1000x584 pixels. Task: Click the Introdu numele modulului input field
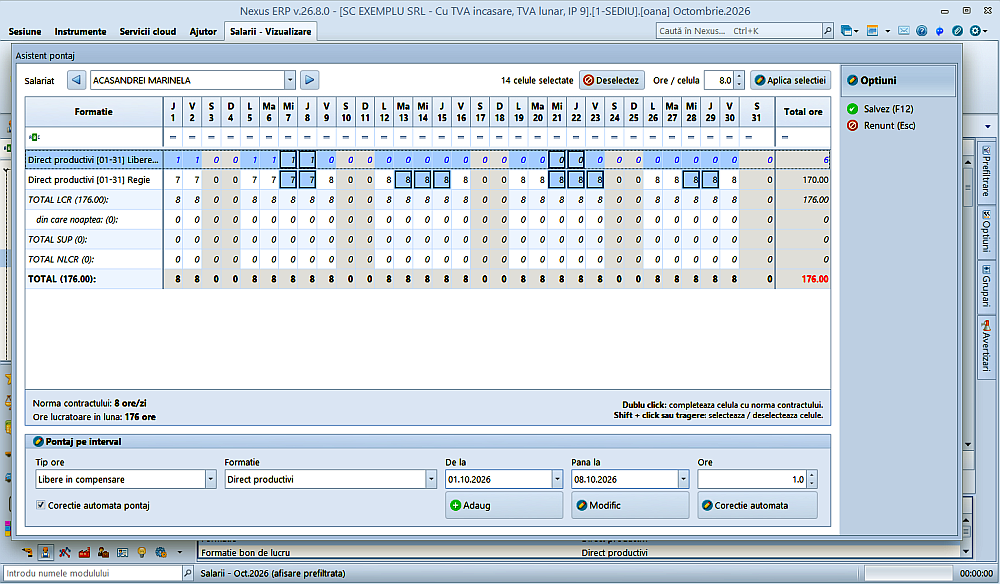click(x=92, y=573)
